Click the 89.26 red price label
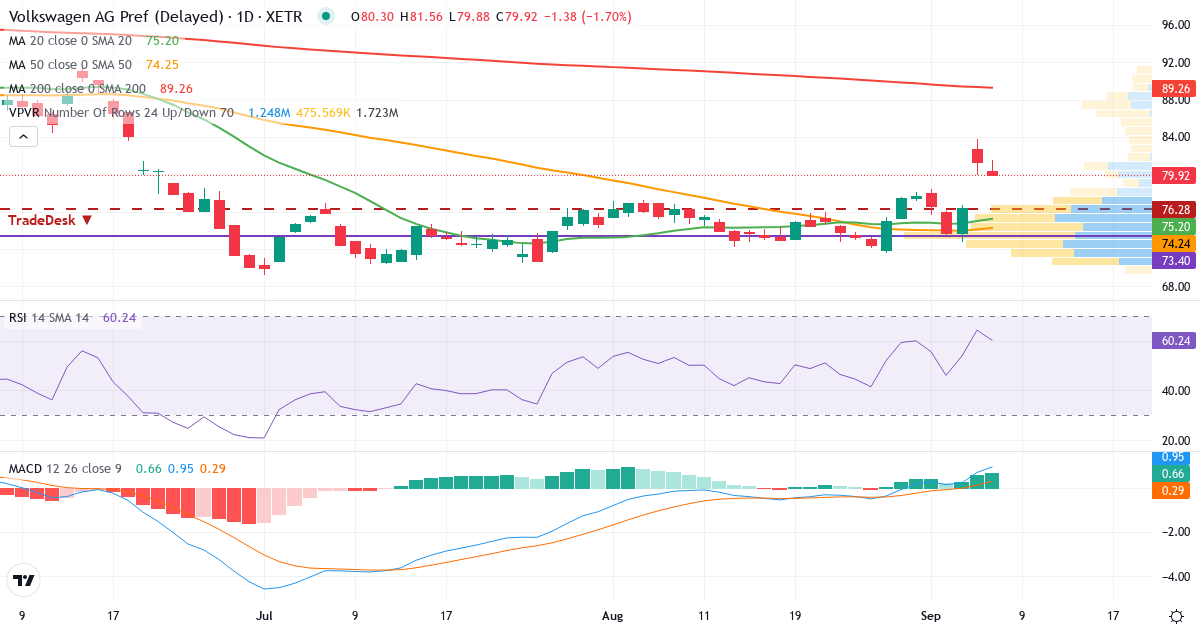This screenshot has width=1200, height=630. tap(1175, 89)
